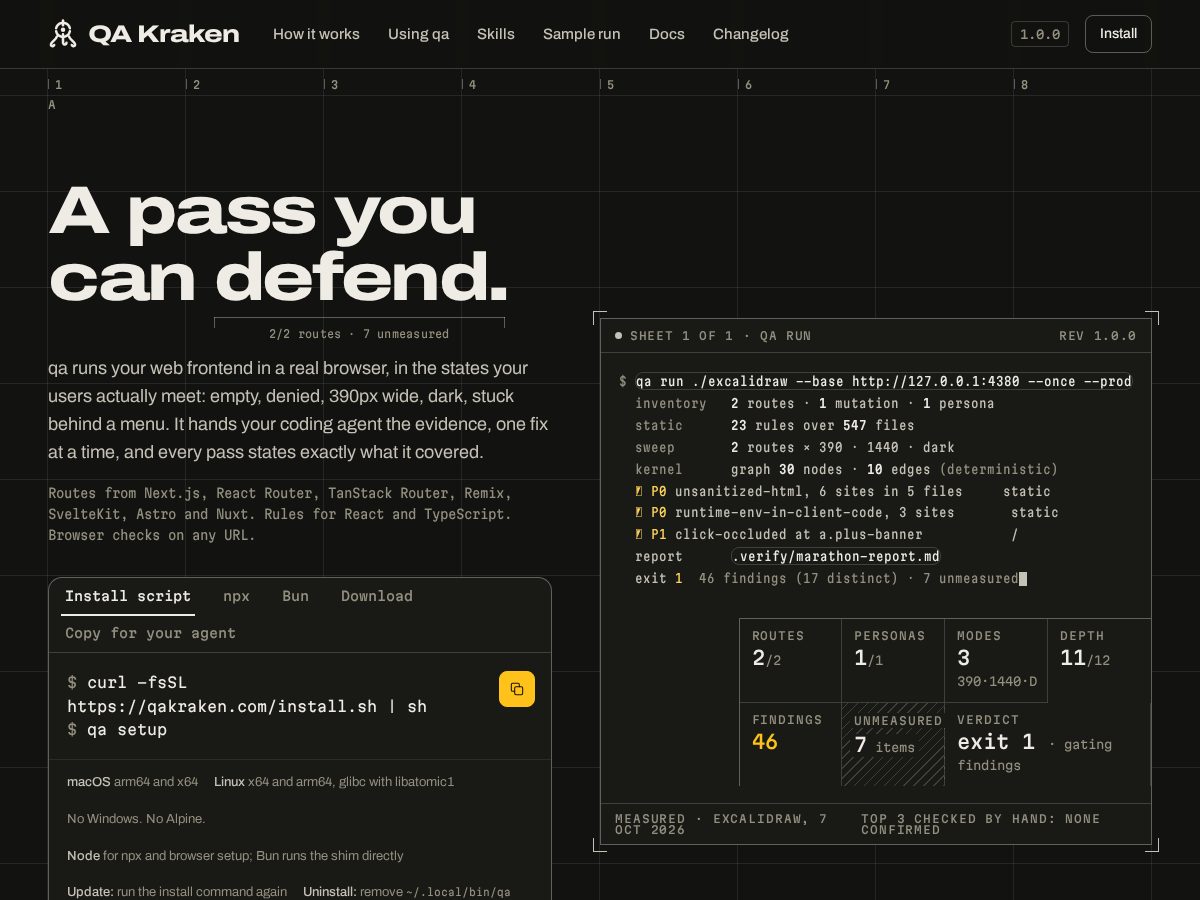
Task: Open the Changelog link
Action: (x=751, y=34)
